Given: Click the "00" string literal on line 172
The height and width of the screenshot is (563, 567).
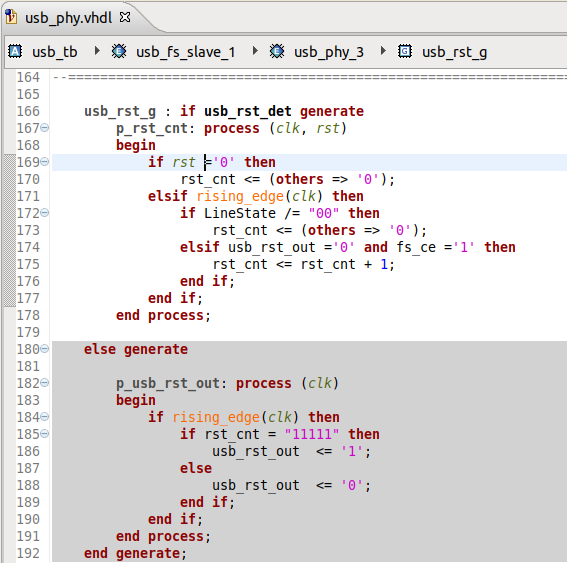Looking at the screenshot, I should coord(324,213).
